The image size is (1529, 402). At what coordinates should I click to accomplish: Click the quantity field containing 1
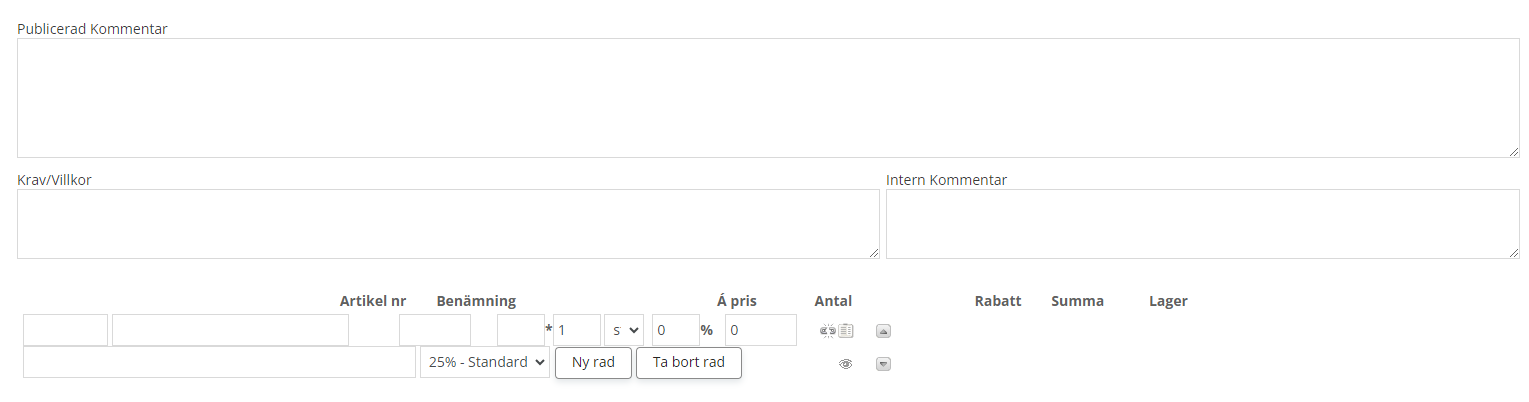(x=576, y=330)
